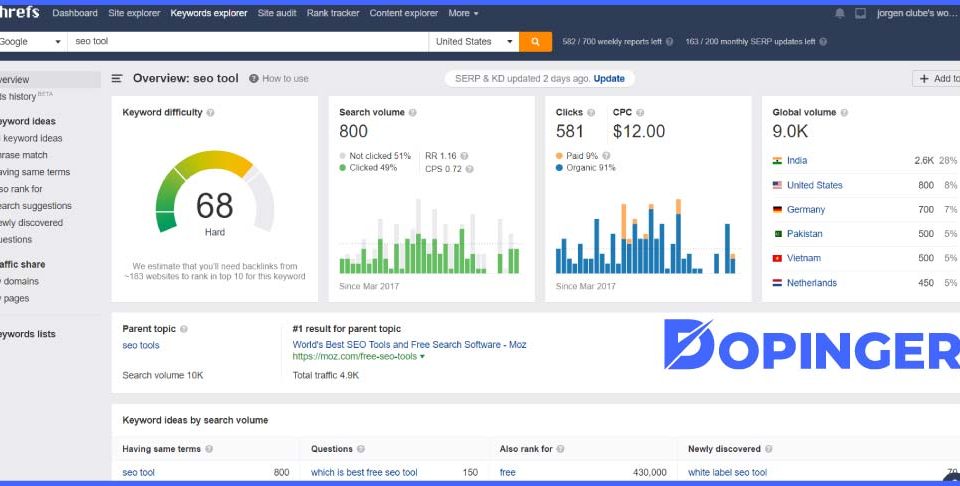Click the India flag icon
This screenshot has width=960, height=486.
[777, 160]
